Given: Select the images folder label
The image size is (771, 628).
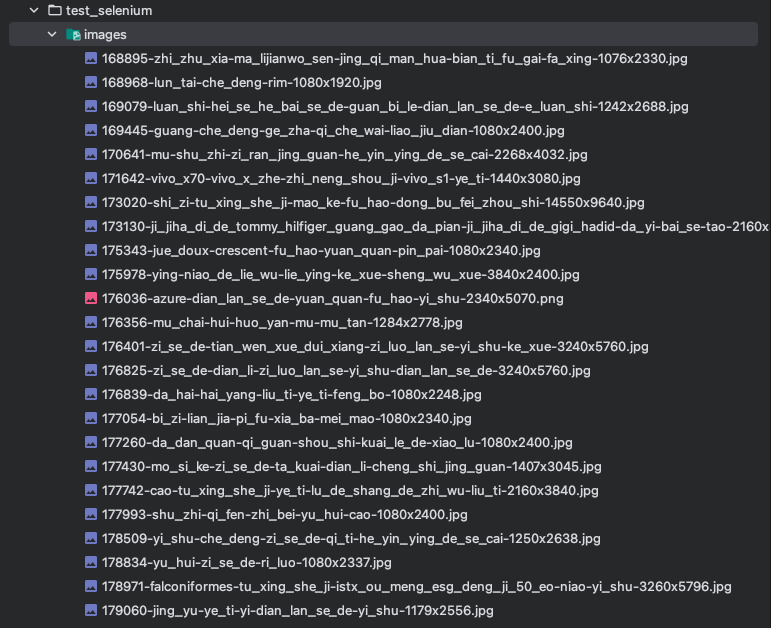Looking at the screenshot, I should tap(105, 34).
